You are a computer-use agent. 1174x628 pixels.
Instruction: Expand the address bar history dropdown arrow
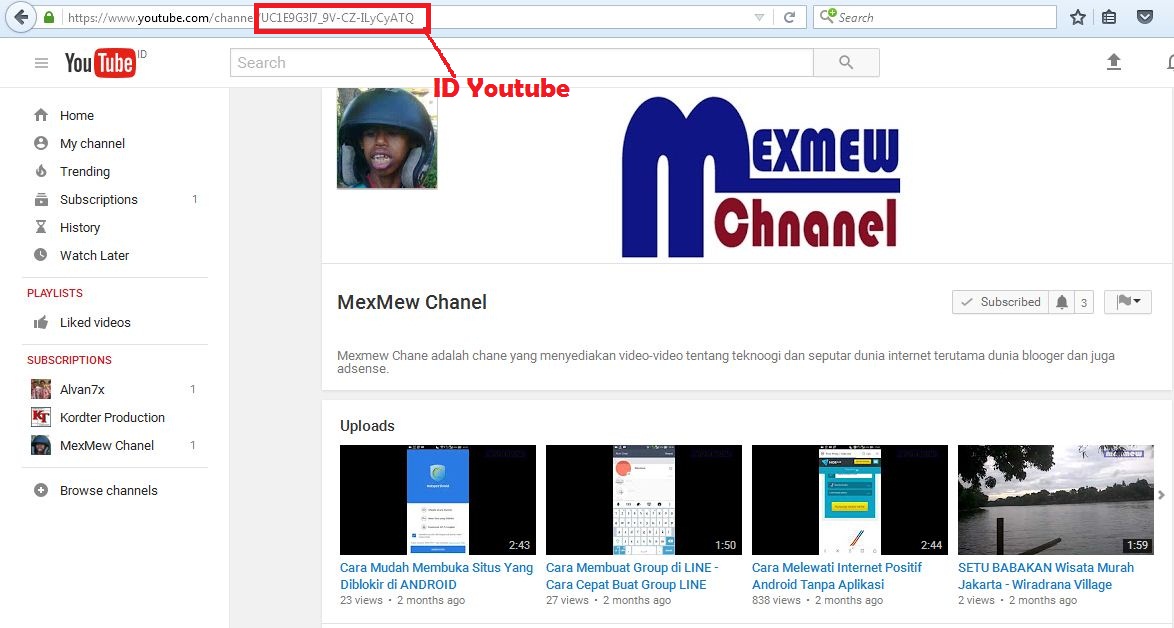pyautogui.click(x=758, y=16)
